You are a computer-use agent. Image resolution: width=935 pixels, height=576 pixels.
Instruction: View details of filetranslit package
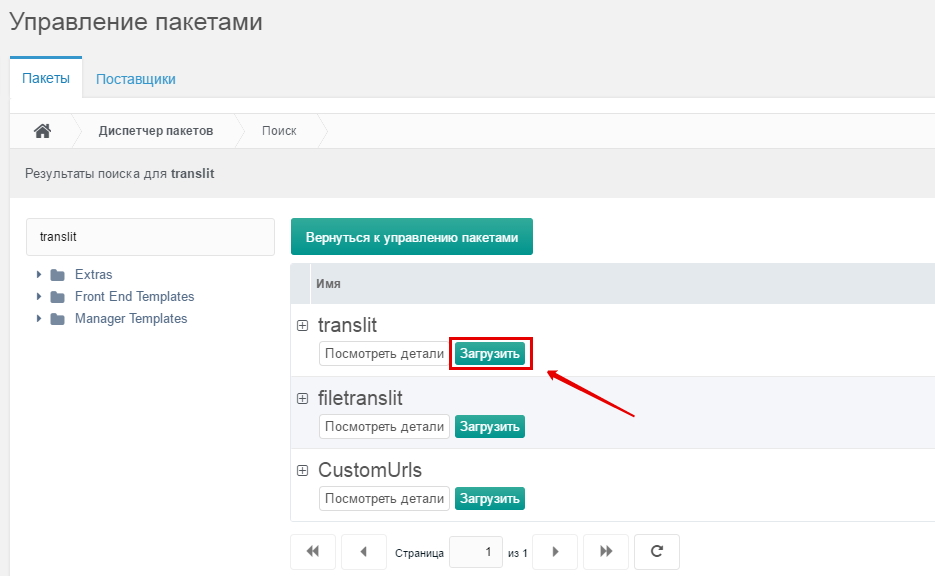[384, 426]
